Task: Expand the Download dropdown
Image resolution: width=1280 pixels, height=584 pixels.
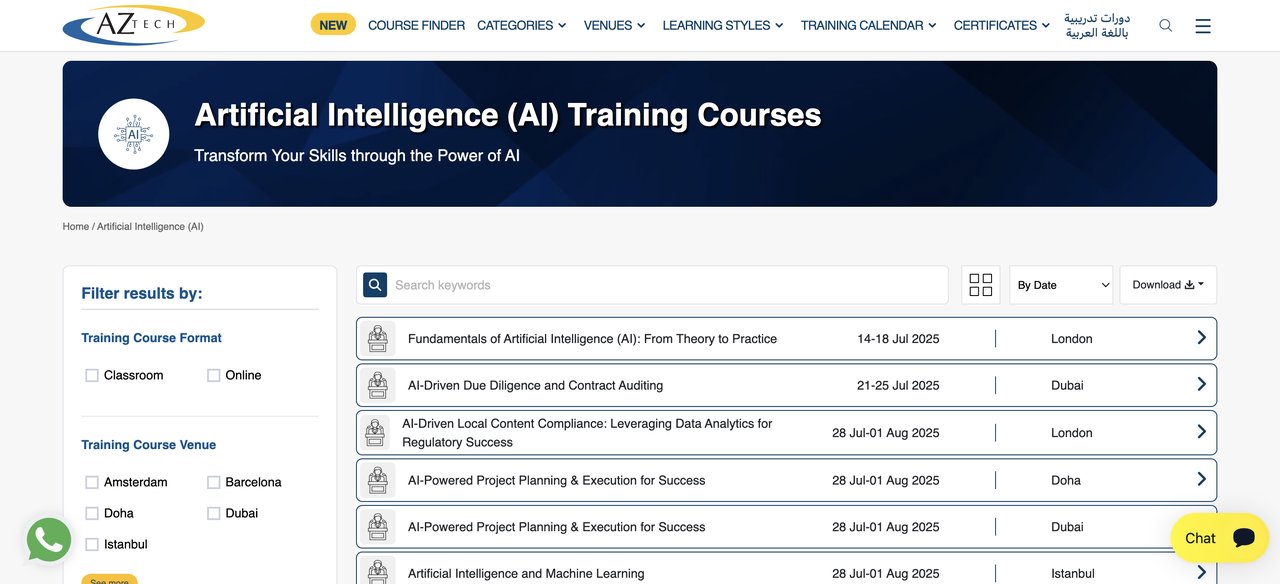Action: pyautogui.click(x=1168, y=285)
